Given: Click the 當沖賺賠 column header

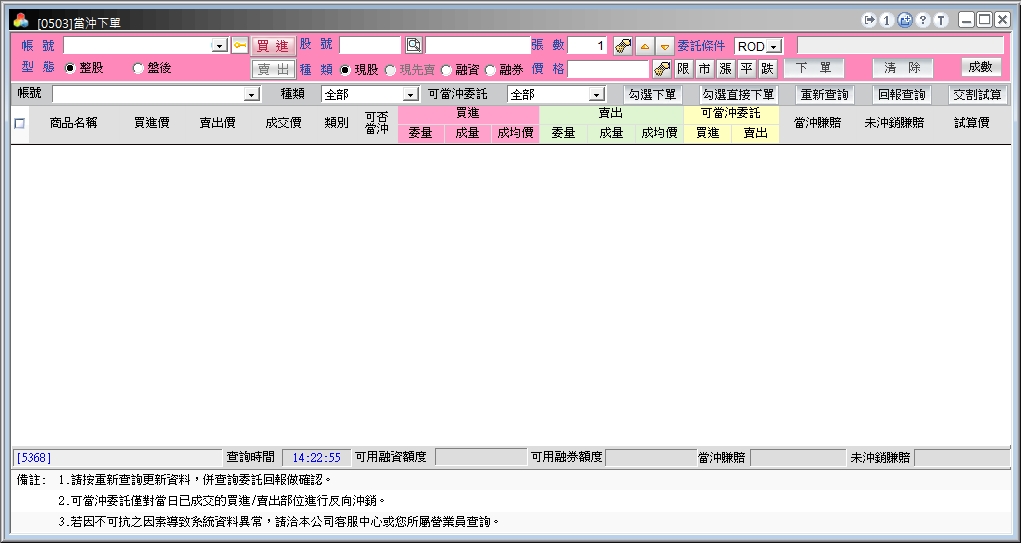Looking at the screenshot, I should point(818,122).
